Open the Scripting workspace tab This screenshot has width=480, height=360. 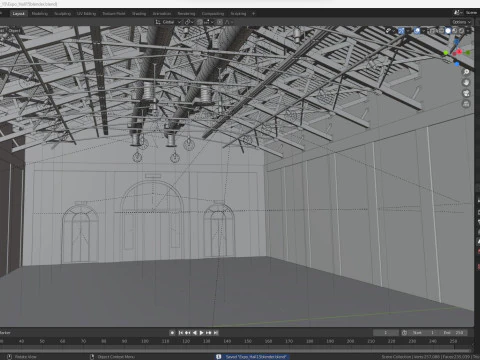click(x=238, y=14)
